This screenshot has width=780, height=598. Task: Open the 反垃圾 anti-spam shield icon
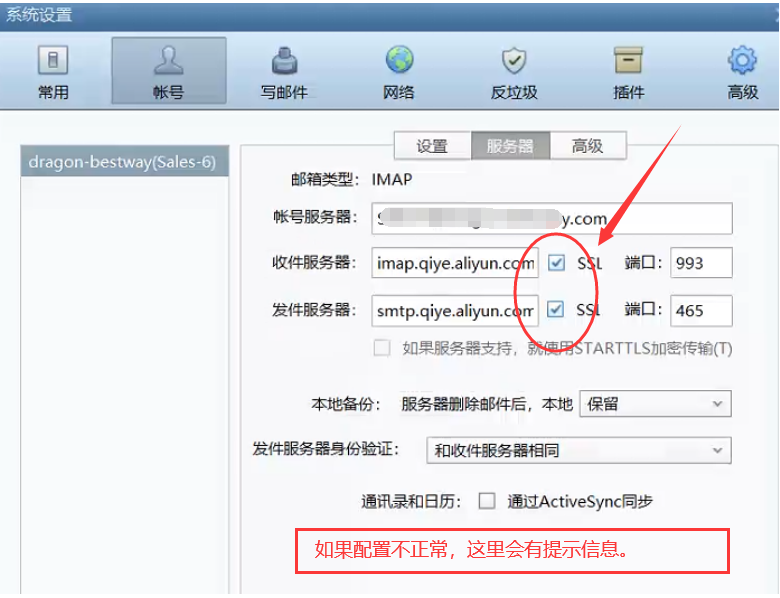coord(513,62)
